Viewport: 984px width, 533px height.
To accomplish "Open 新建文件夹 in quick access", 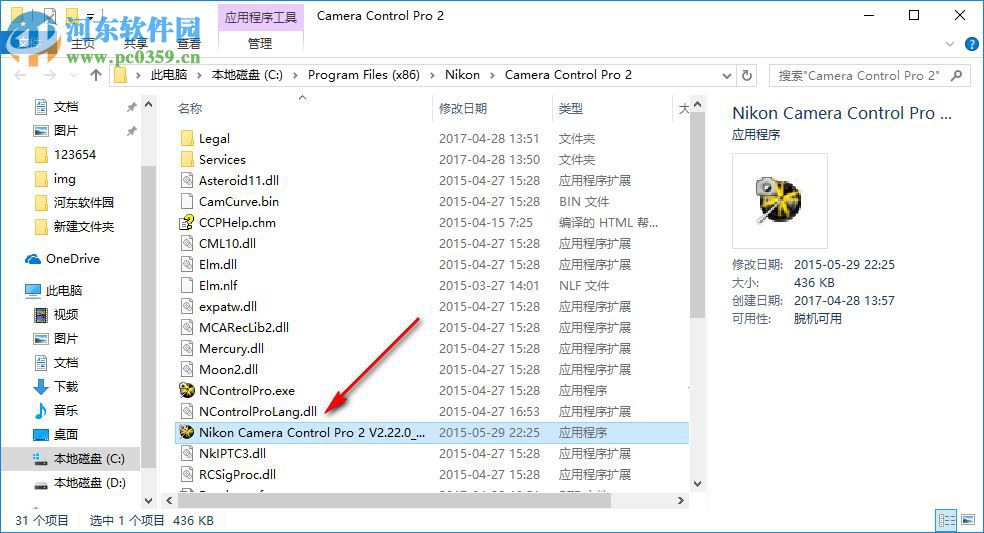I will 74,227.
